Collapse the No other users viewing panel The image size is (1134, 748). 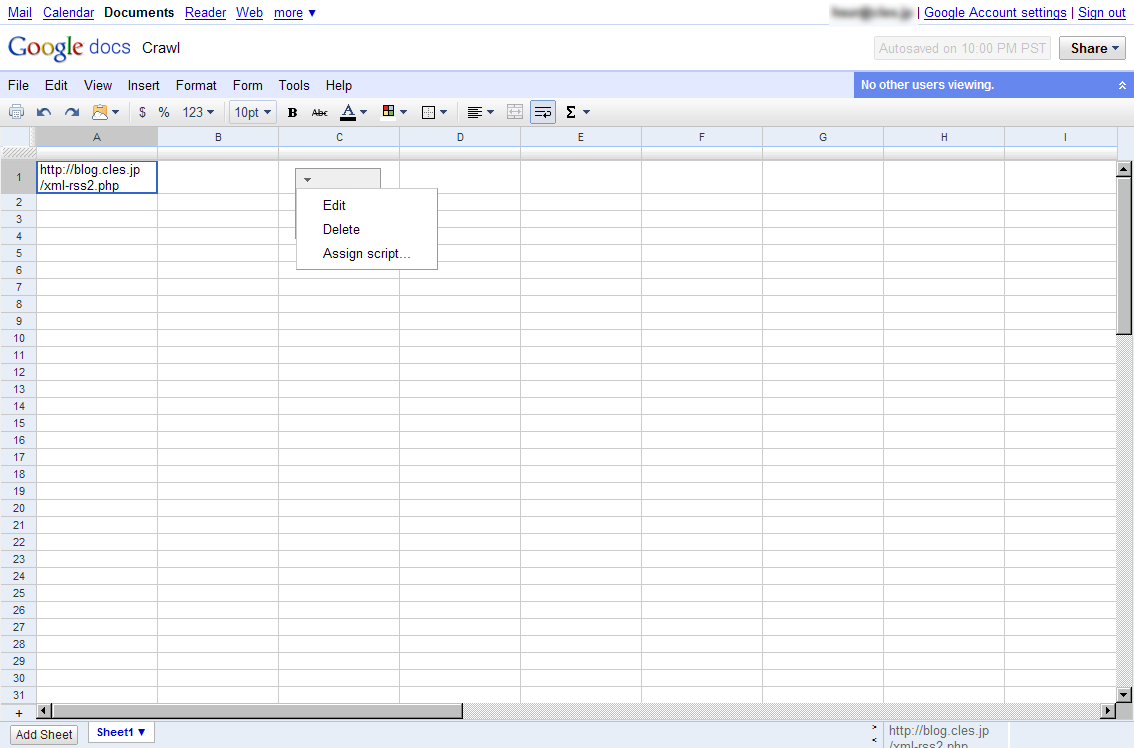click(1122, 85)
